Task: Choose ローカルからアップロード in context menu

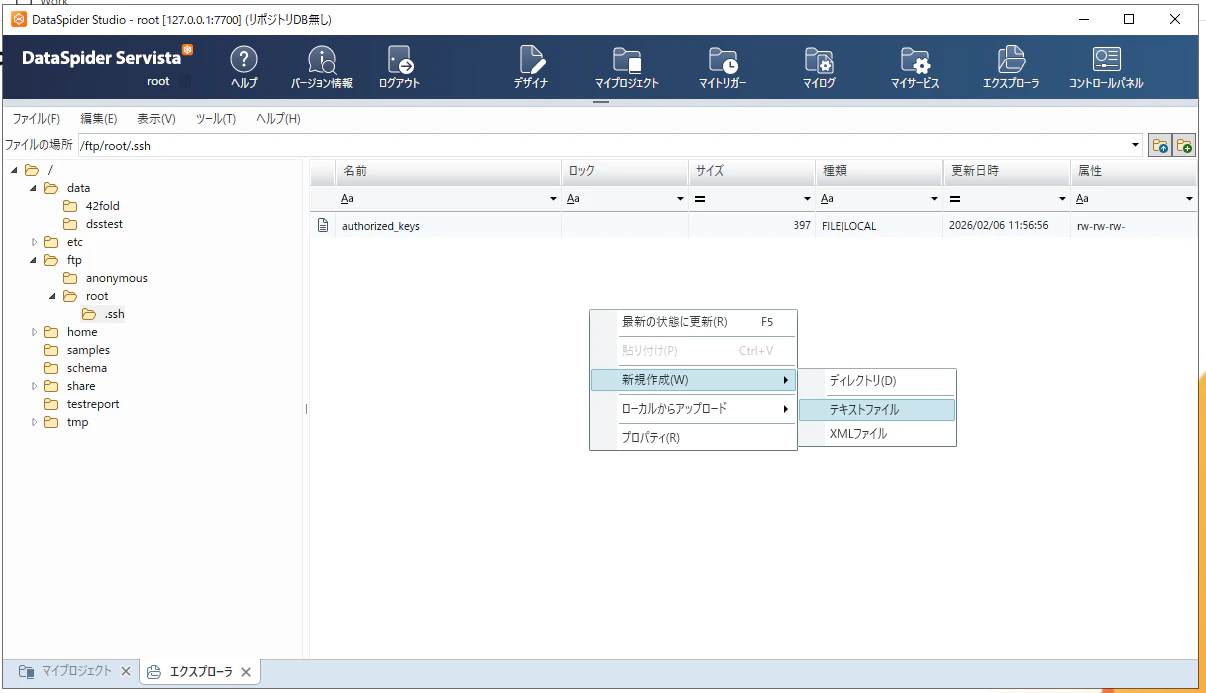Action: tap(693, 408)
